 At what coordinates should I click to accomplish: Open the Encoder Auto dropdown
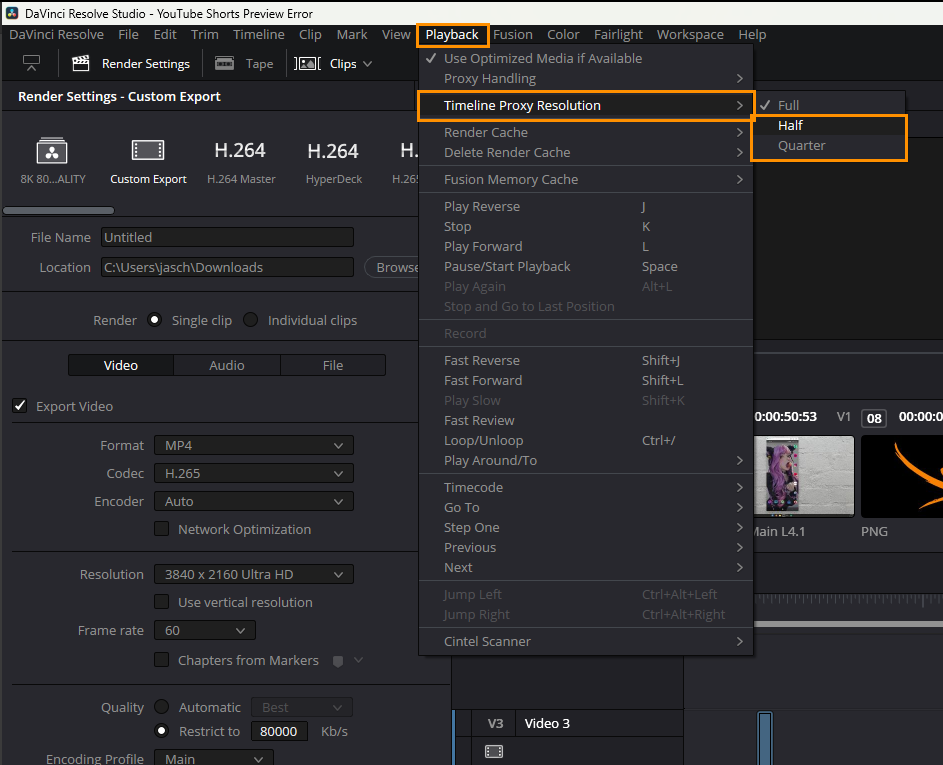[x=254, y=502]
